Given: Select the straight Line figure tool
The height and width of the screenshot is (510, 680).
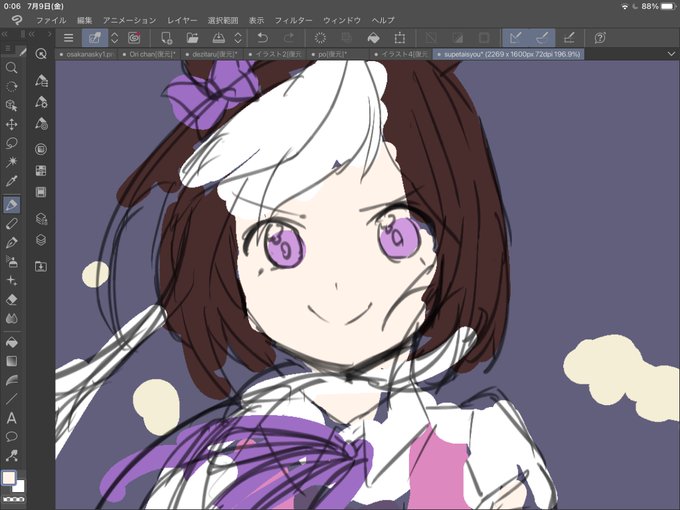Looking at the screenshot, I should [x=12, y=399].
